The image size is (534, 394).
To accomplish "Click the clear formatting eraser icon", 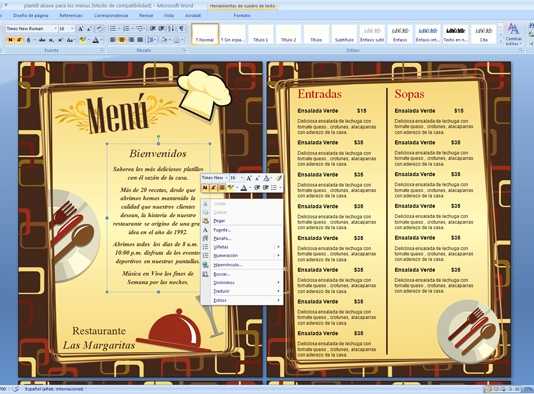I will pos(99,29).
